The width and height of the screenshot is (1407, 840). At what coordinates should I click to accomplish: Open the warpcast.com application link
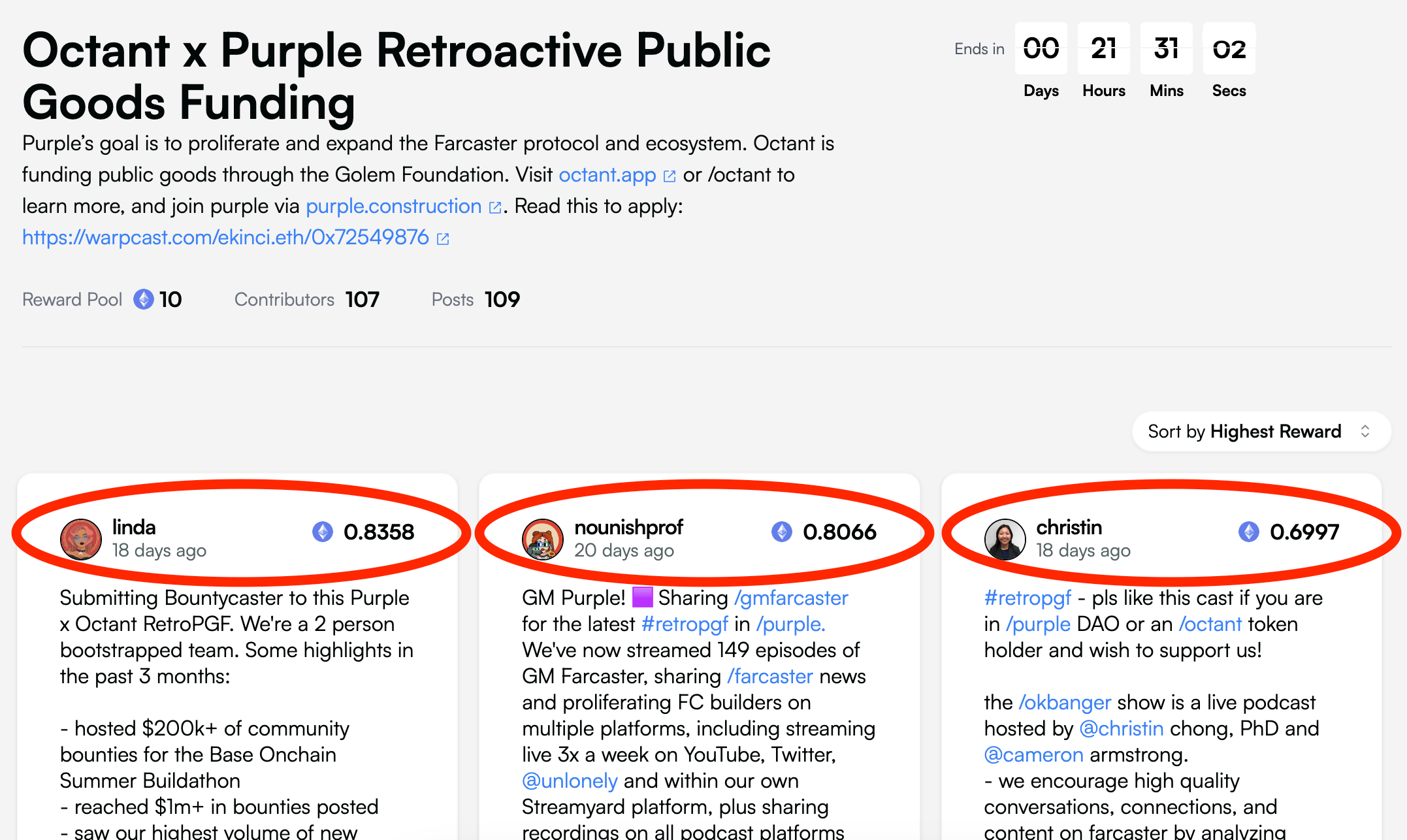coord(225,238)
